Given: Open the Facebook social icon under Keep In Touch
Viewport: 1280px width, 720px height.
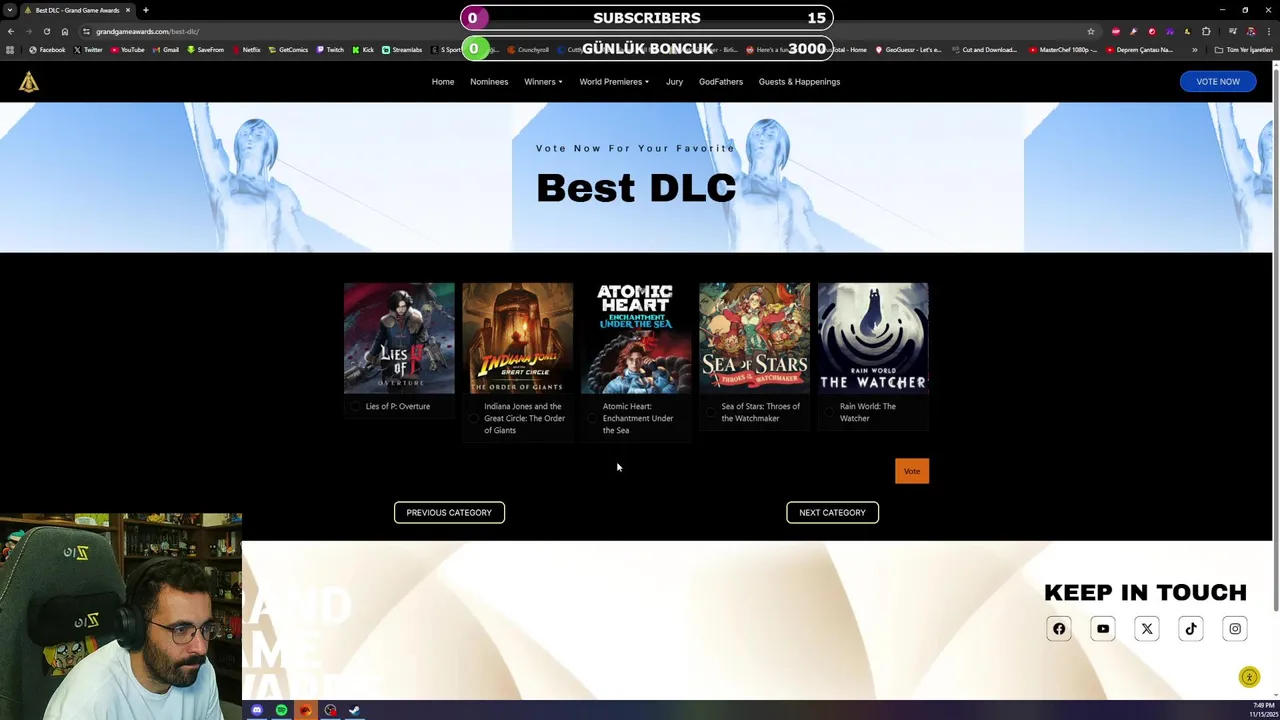Looking at the screenshot, I should click(x=1059, y=629).
